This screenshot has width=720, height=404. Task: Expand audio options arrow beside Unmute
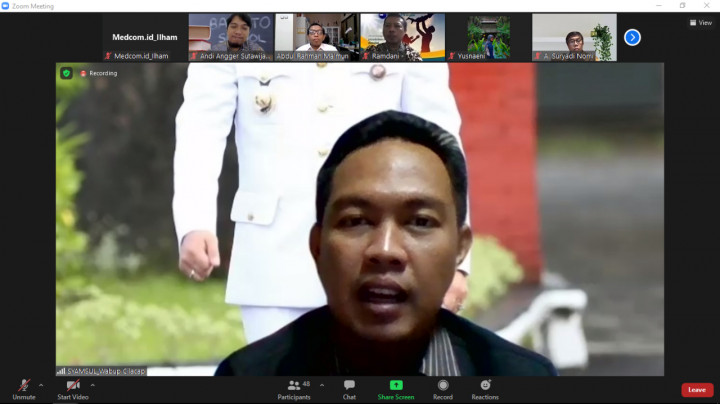(x=41, y=384)
